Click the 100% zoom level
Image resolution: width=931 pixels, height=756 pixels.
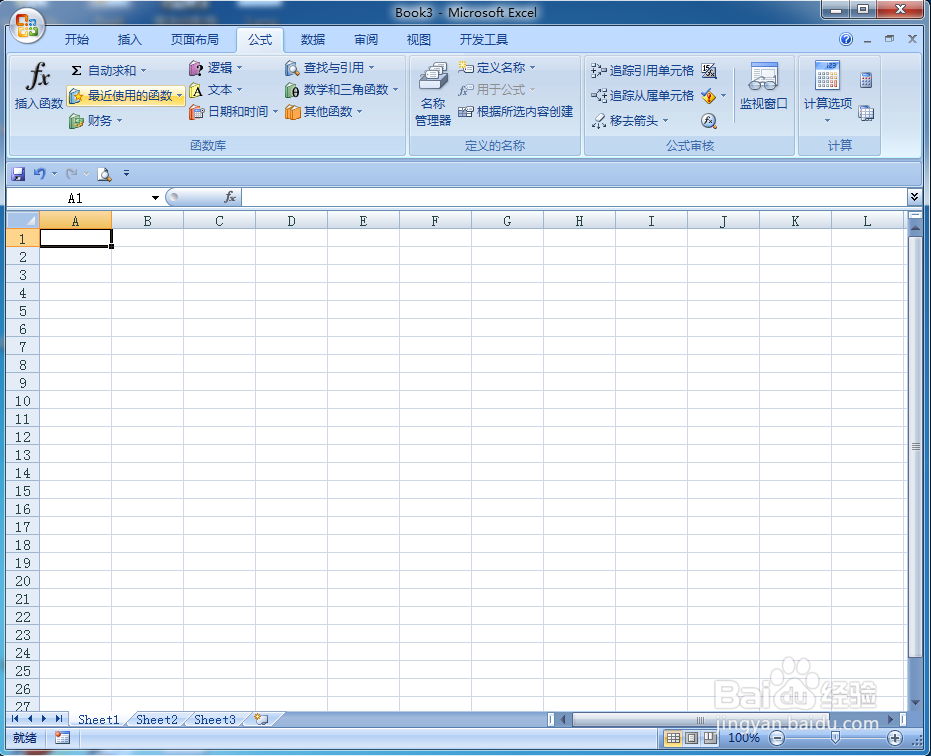pyautogui.click(x=743, y=738)
